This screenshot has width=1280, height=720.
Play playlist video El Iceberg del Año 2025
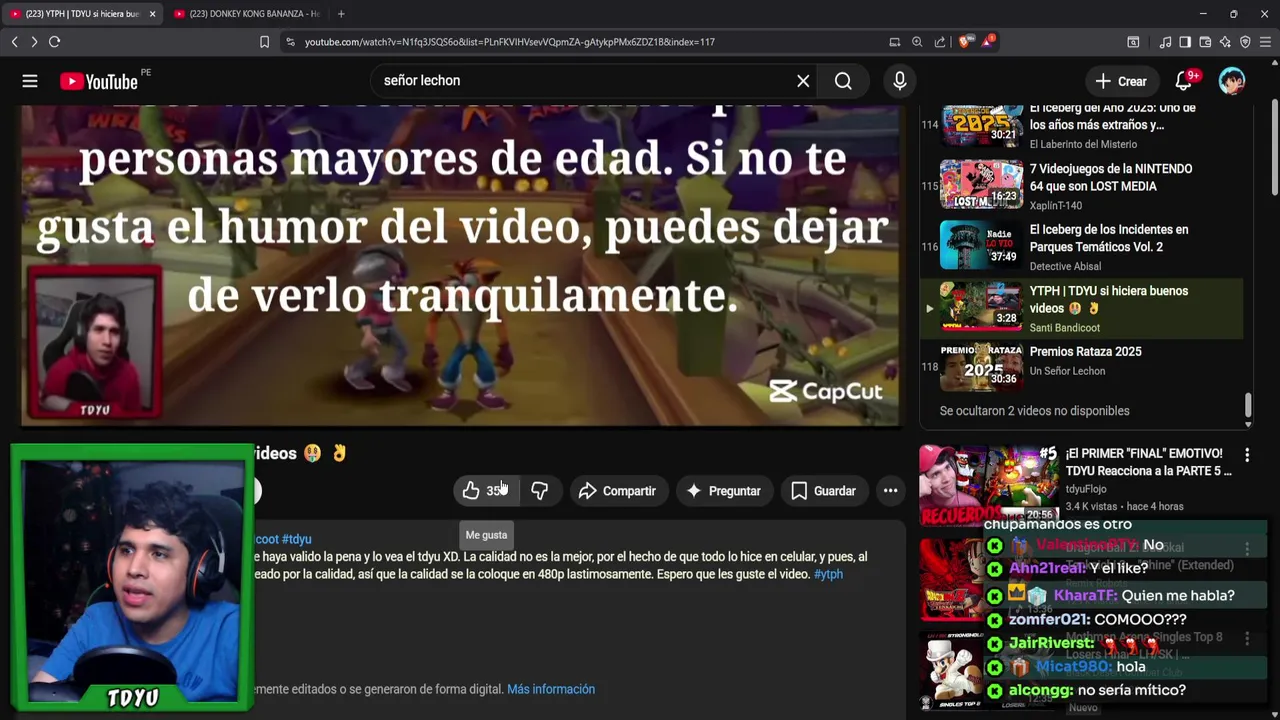click(x=1082, y=125)
